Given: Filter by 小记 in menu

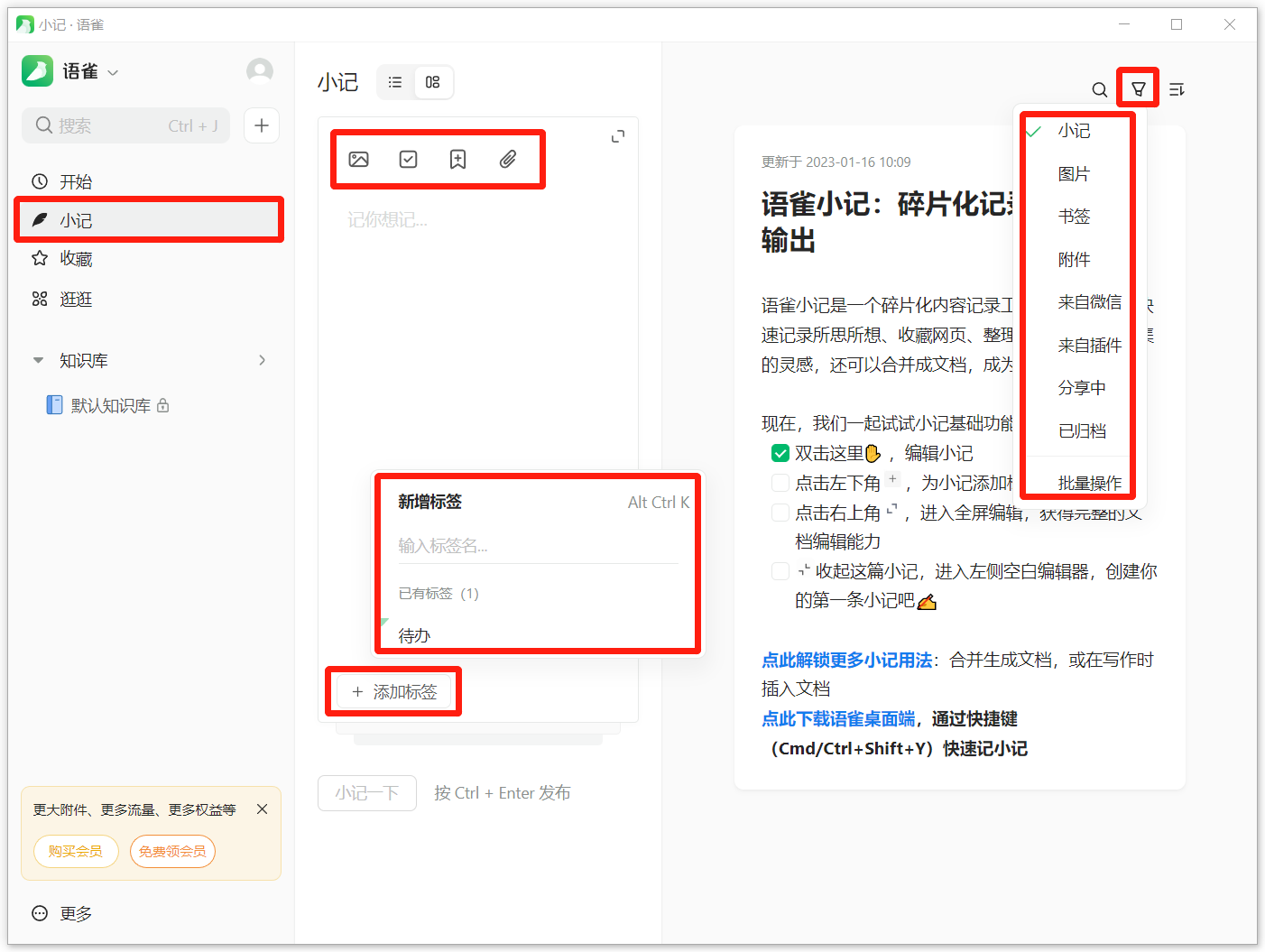Looking at the screenshot, I should (1074, 131).
